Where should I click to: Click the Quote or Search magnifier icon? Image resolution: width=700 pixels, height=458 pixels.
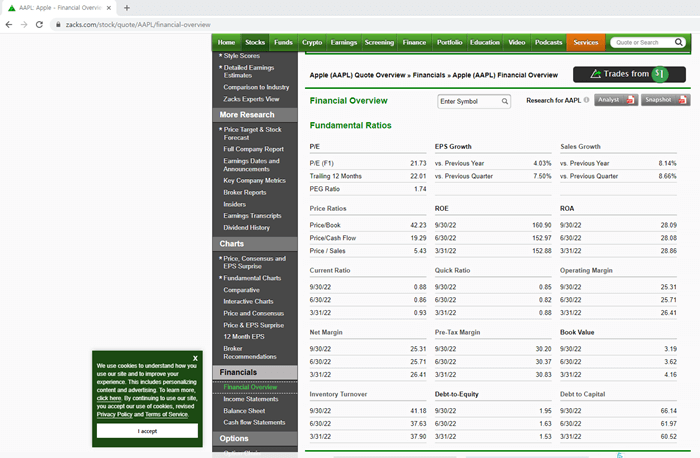[x=678, y=42]
